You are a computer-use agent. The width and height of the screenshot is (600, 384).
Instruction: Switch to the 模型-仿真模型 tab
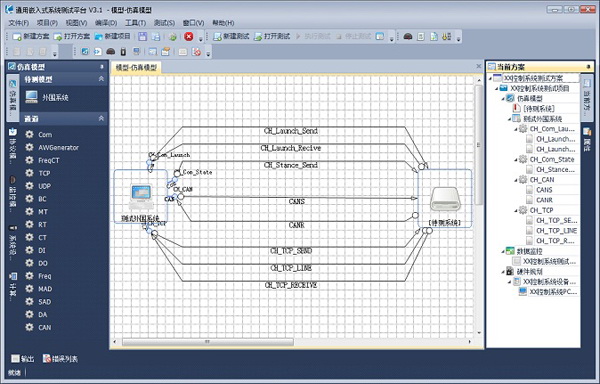pyautogui.click(x=136, y=68)
